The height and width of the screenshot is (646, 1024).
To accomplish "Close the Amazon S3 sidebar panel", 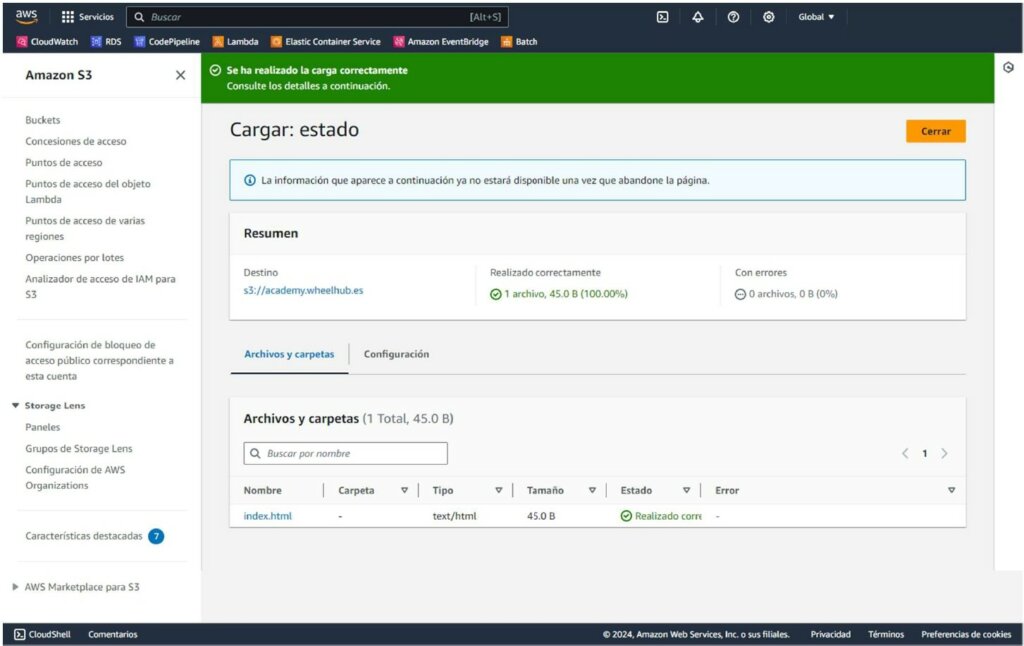I will 180,75.
